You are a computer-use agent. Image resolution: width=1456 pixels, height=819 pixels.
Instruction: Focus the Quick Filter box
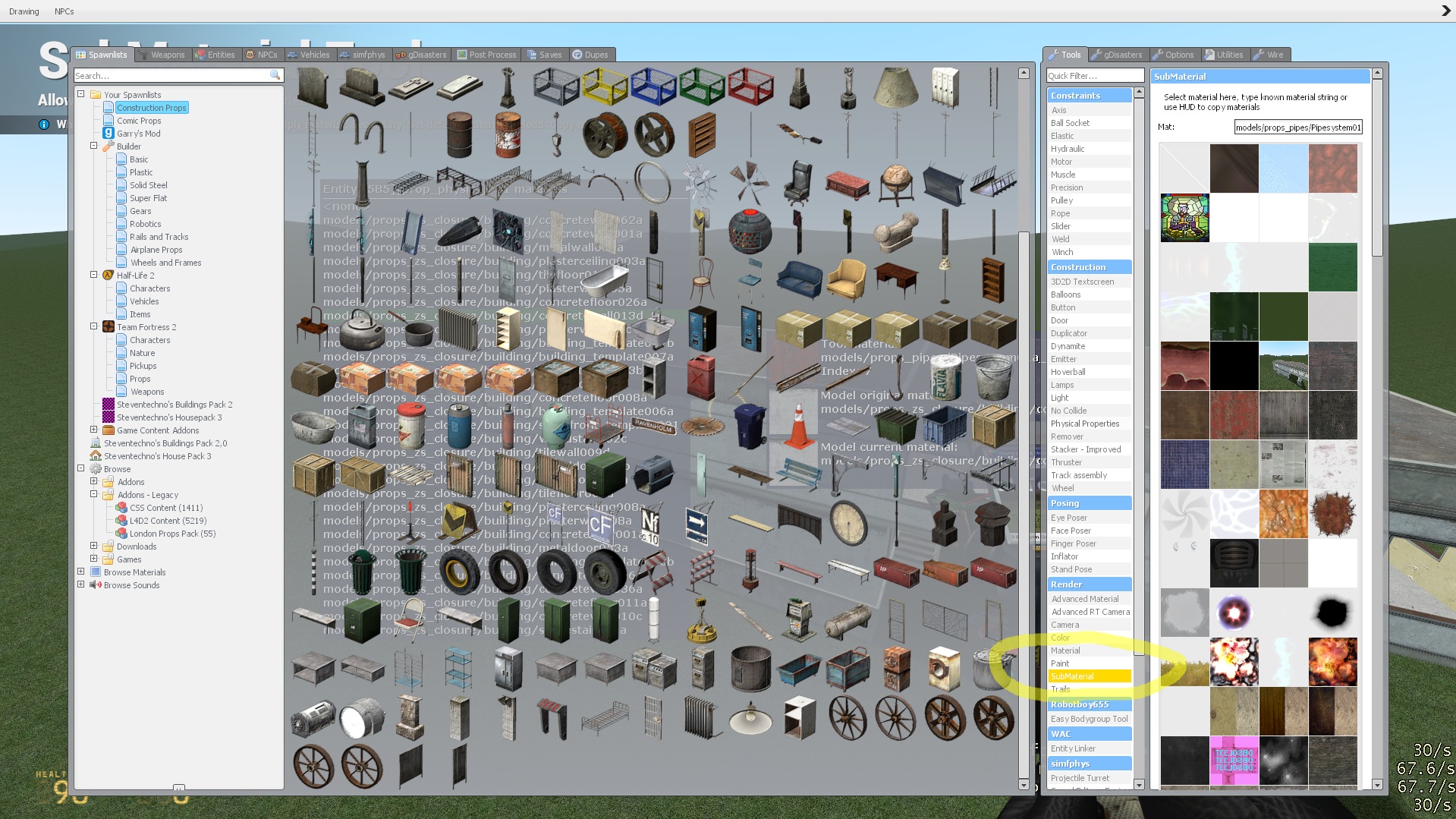[x=1095, y=75]
